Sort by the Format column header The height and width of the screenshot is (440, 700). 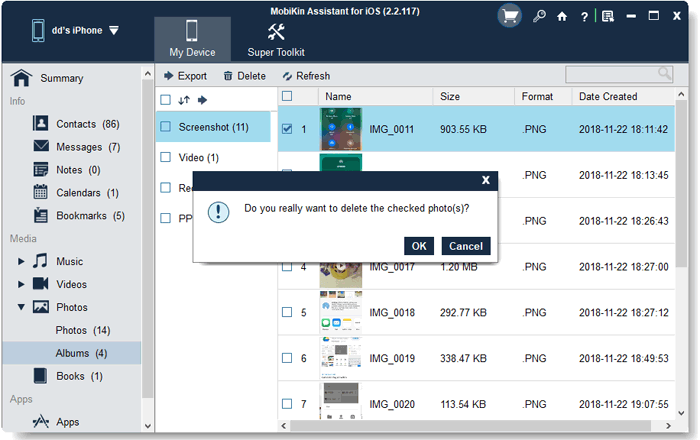(x=543, y=96)
